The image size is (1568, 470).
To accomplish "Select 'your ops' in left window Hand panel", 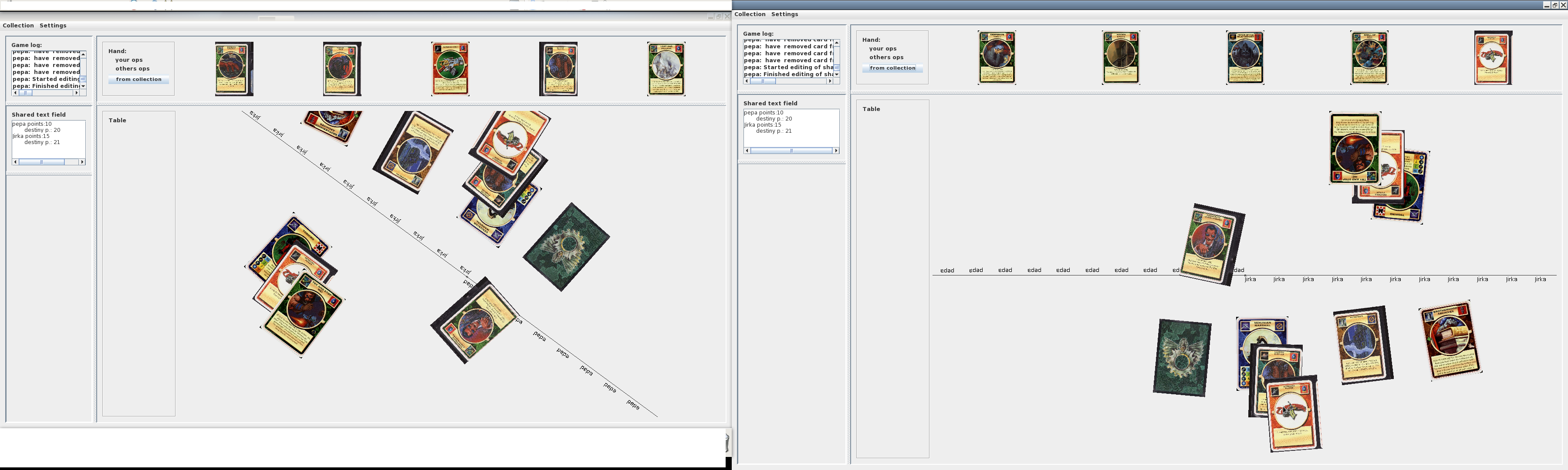I will coord(129,60).
